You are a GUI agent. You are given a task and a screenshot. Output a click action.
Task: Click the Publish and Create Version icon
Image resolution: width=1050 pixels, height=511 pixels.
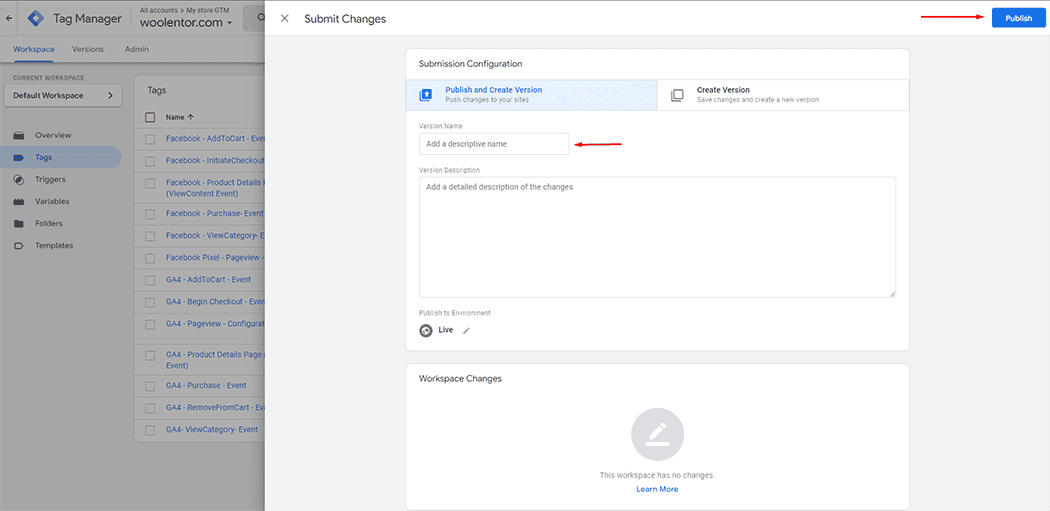[x=426, y=95]
